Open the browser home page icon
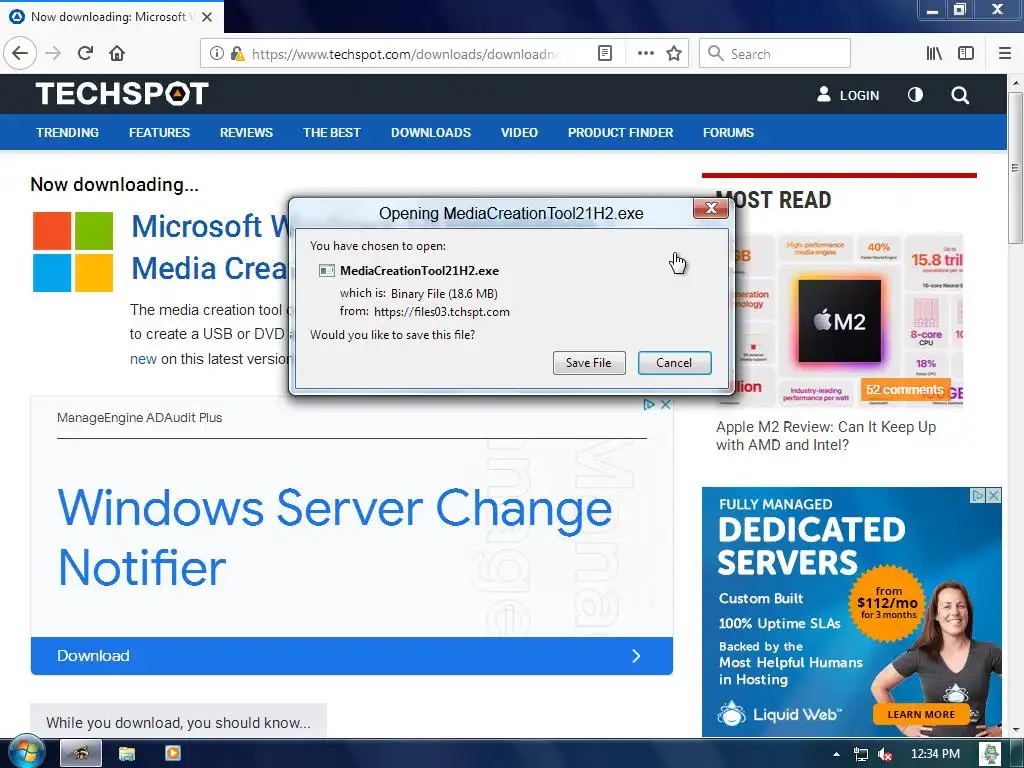 pos(118,54)
